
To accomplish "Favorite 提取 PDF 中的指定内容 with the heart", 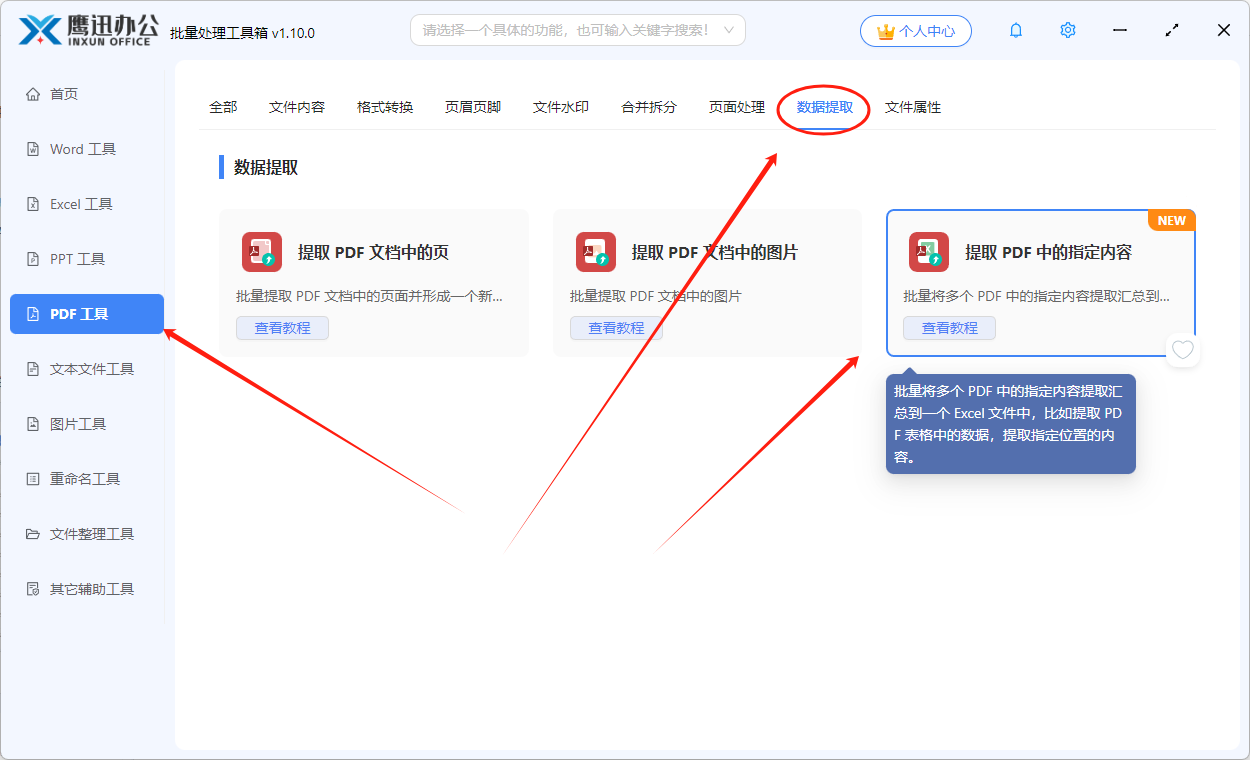I will [x=1183, y=350].
